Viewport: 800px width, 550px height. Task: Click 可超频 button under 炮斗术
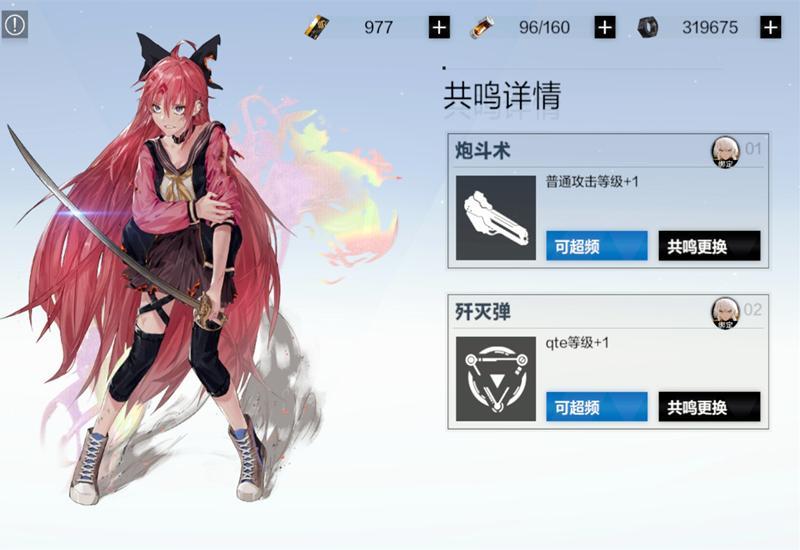pos(597,246)
